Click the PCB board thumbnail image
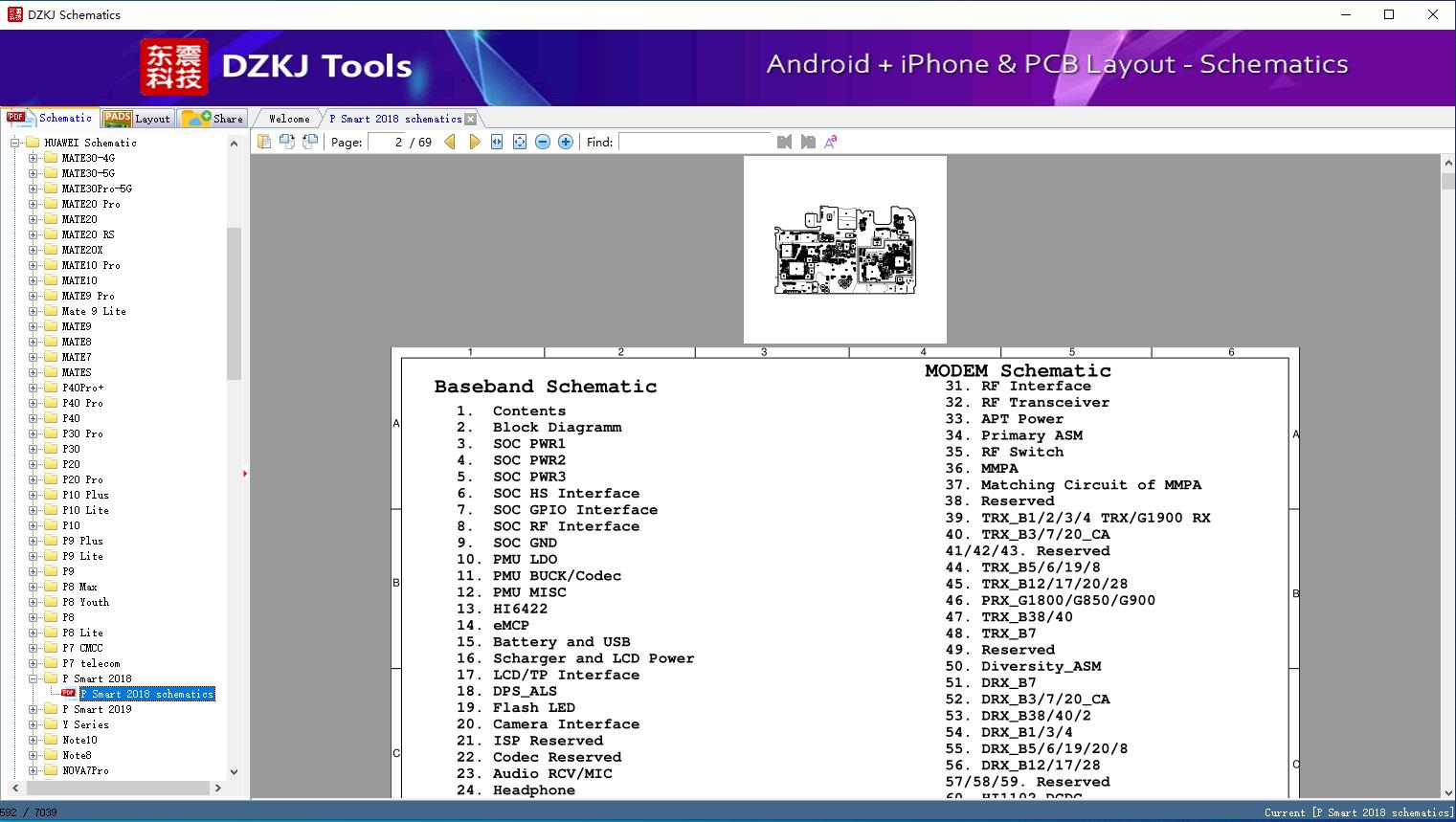This screenshot has width=1456, height=822. pyautogui.click(x=845, y=250)
